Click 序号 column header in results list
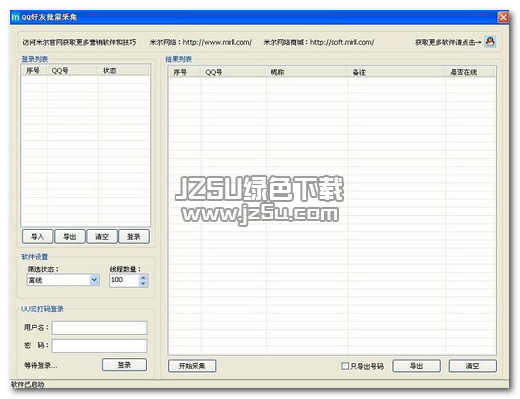The image size is (520, 399). tap(184, 72)
